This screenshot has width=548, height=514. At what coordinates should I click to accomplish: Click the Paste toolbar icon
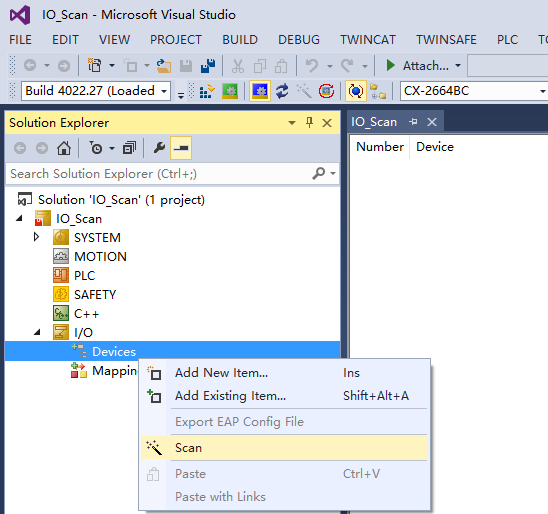click(x=281, y=66)
